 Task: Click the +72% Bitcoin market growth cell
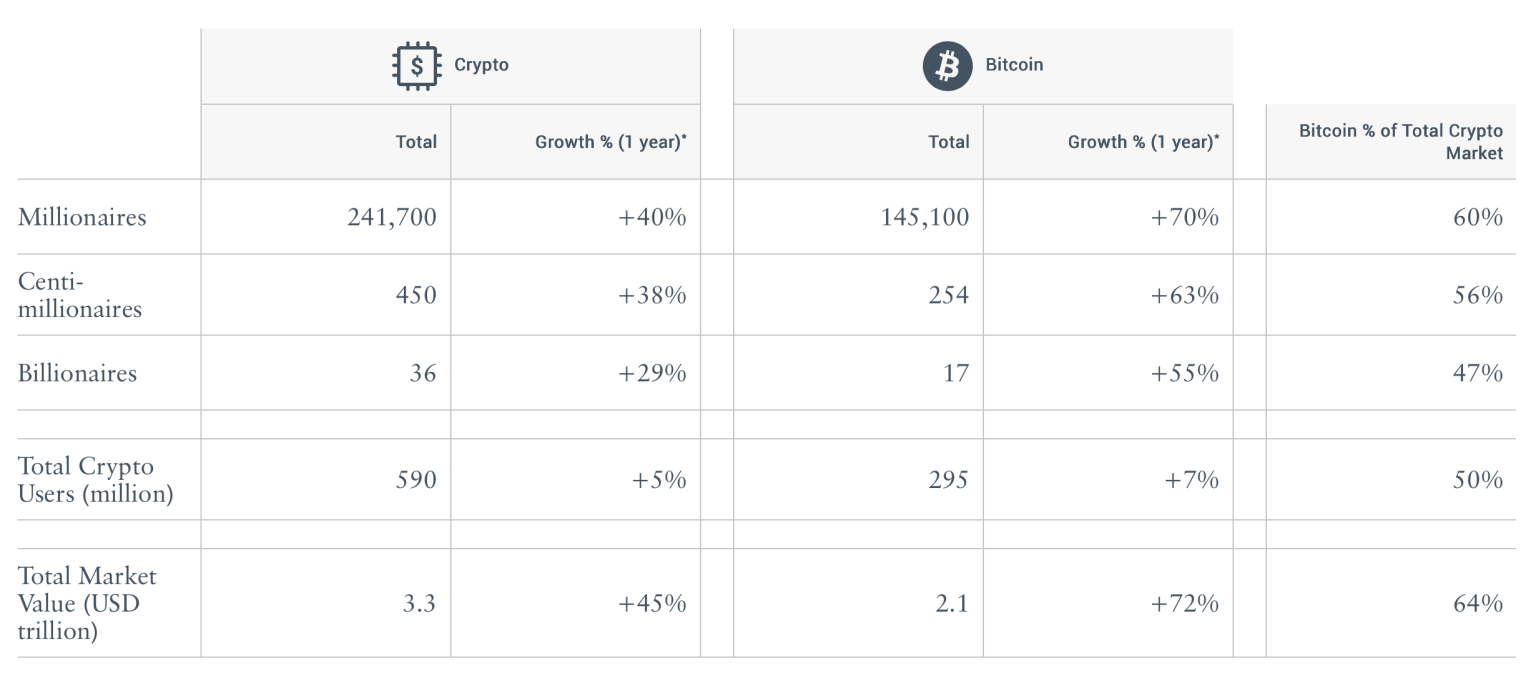[x=1184, y=603]
